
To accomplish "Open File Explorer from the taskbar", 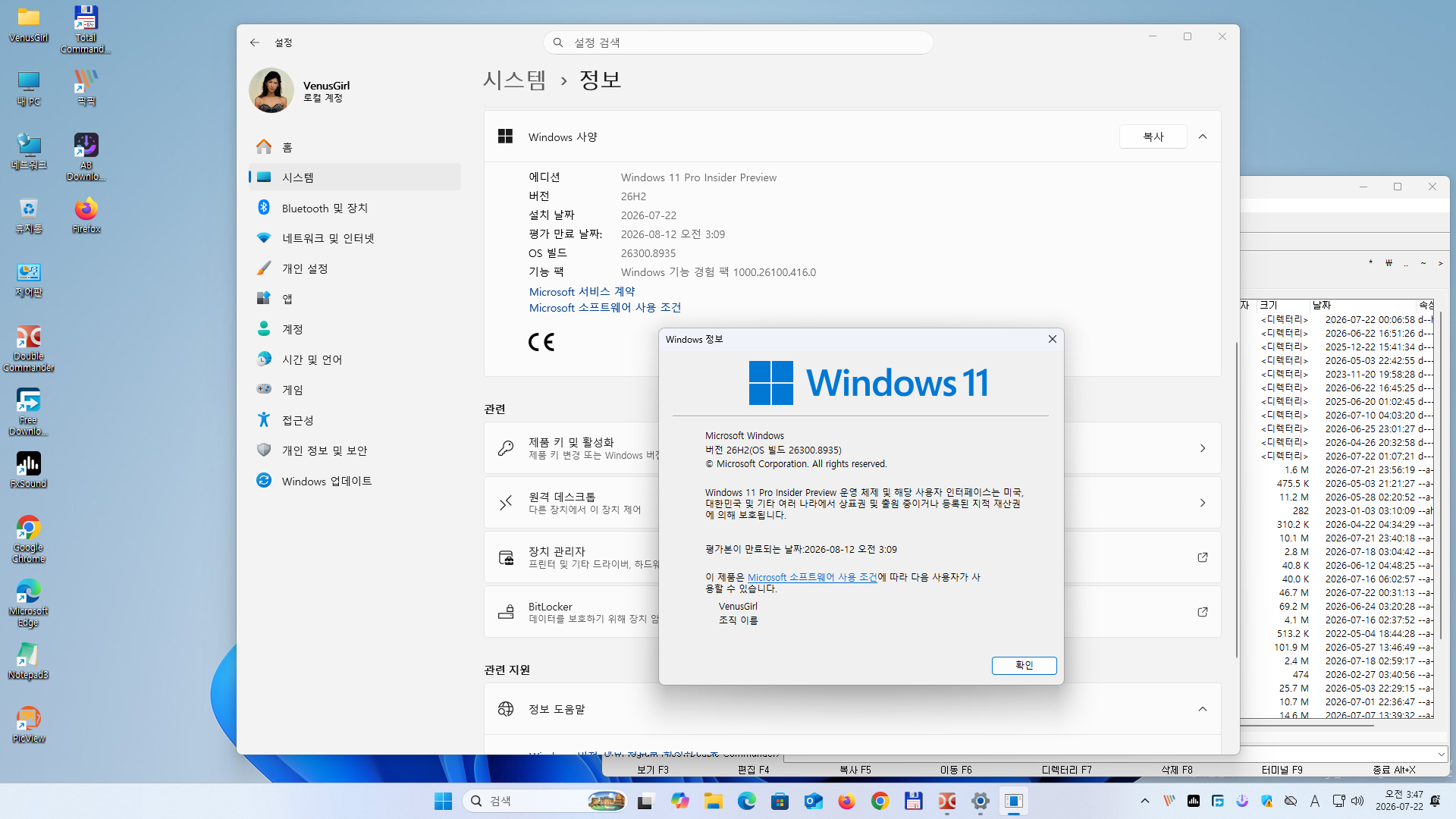I will tap(713, 801).
